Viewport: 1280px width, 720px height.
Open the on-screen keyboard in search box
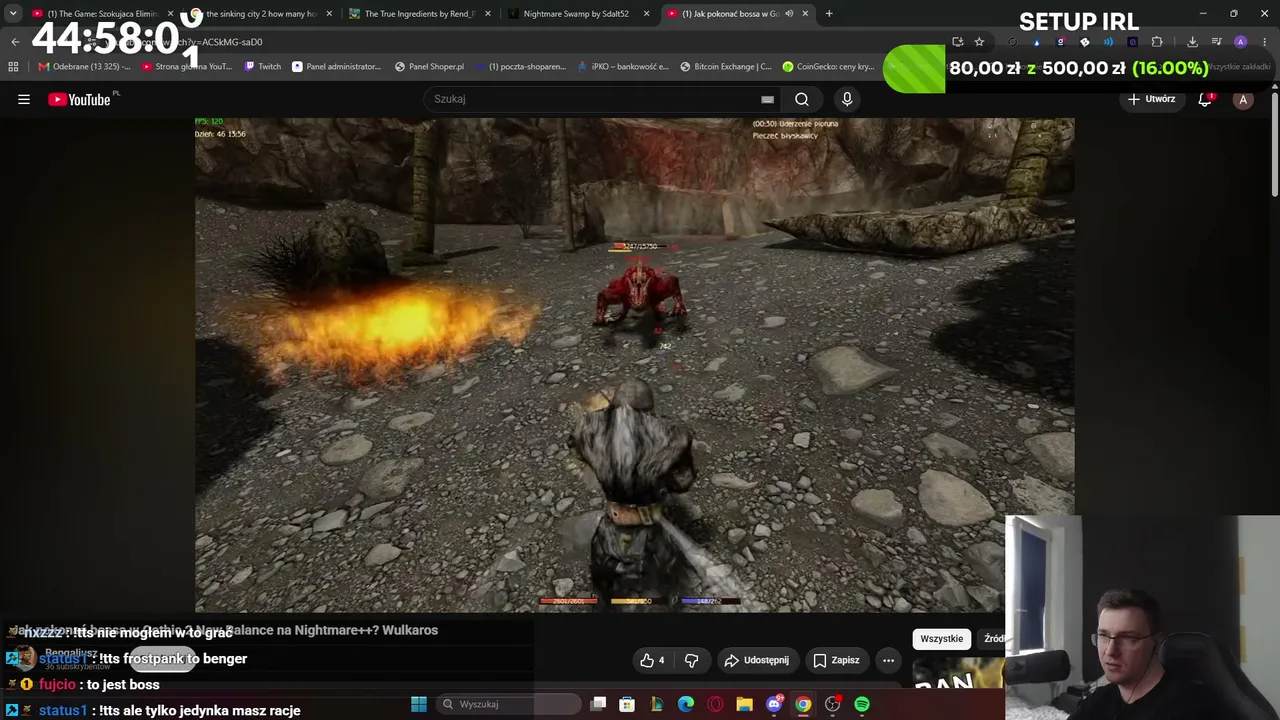click(x=767, y=99)
